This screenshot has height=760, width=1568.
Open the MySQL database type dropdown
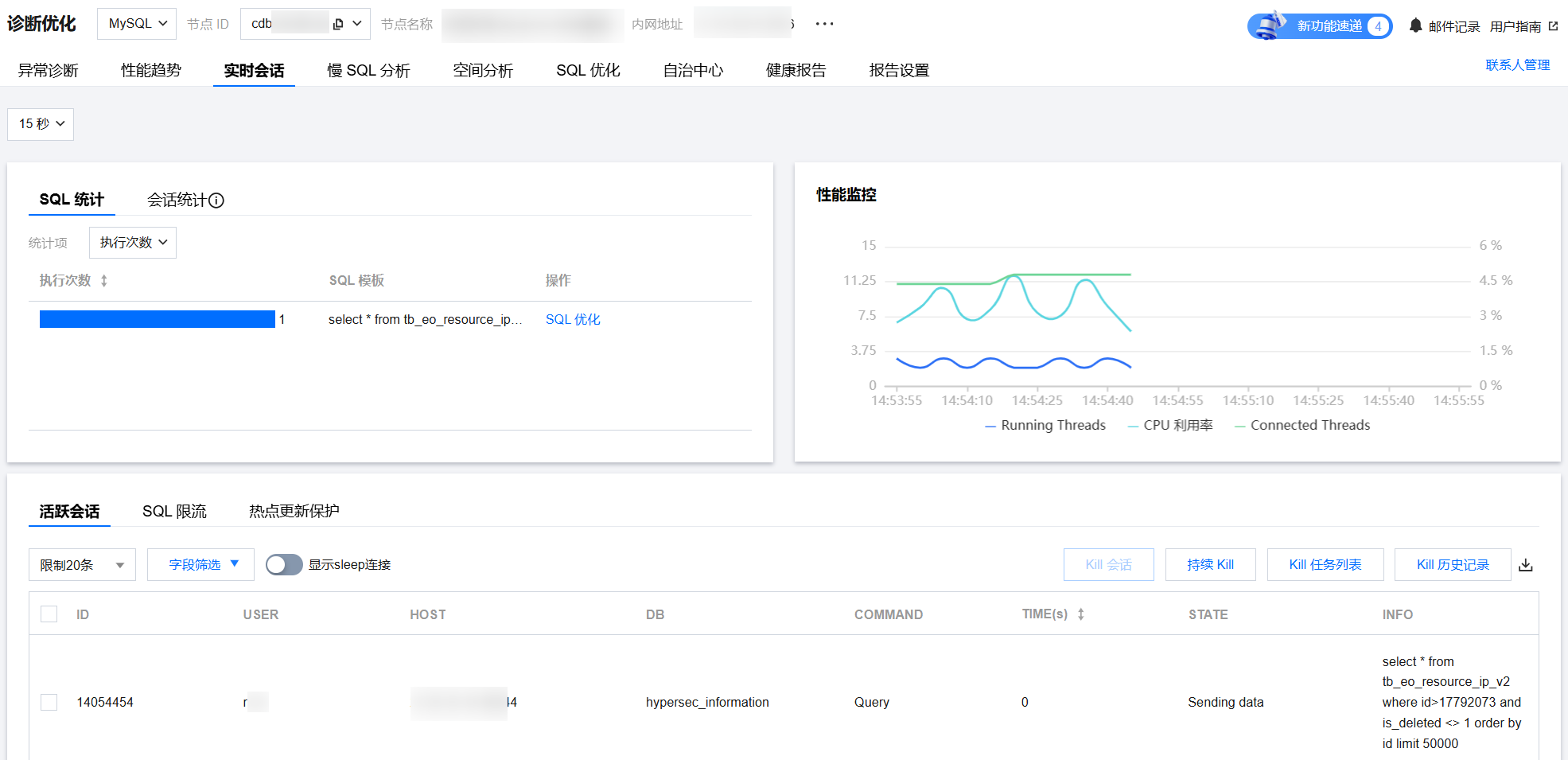(x=137, y=24)
